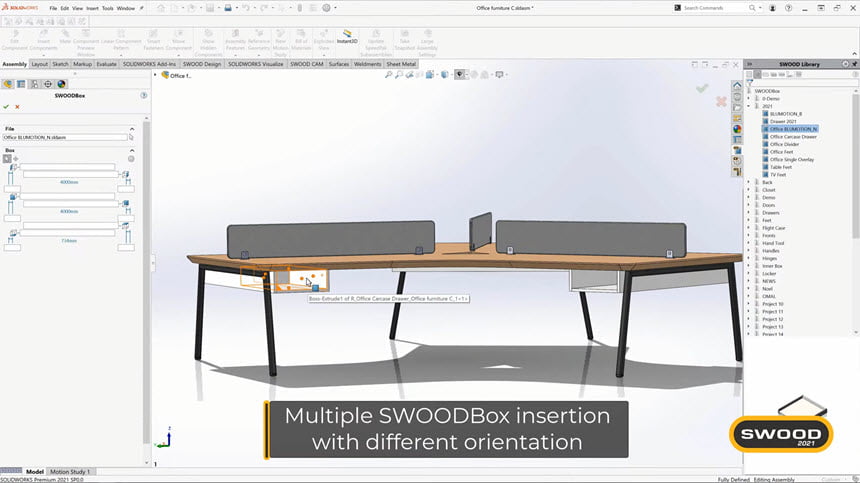The width and height of the screenshot is (860, 483).
Task: Open the SOLIDWORKS Resources task pane icon
Action: pos(737,86)
